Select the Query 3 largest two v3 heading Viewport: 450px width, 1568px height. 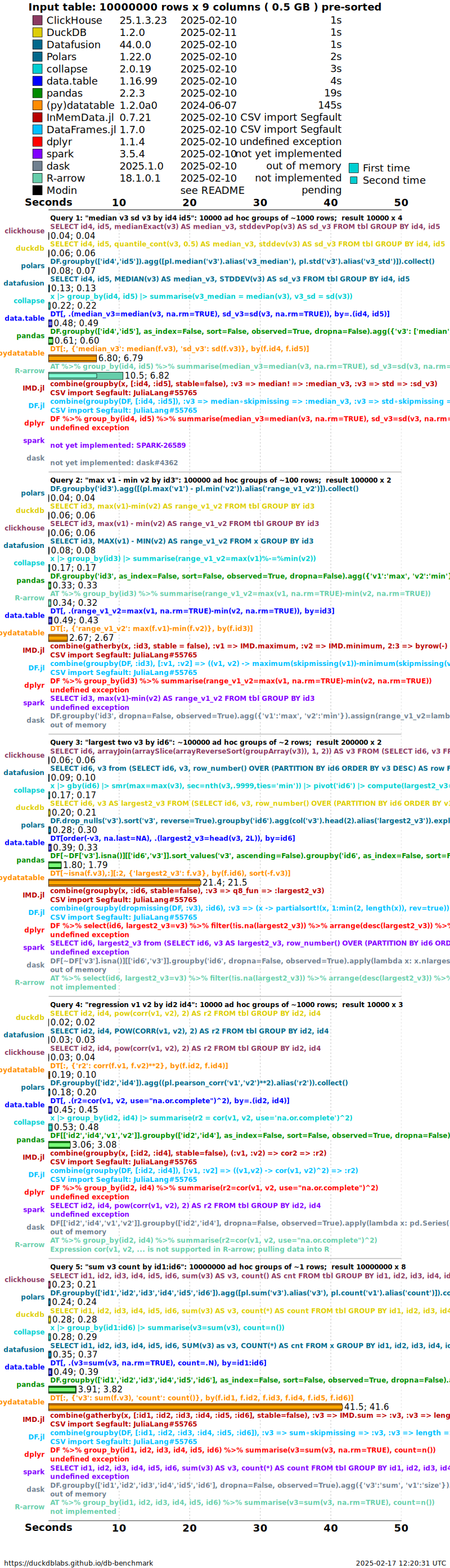pos(215,742)
